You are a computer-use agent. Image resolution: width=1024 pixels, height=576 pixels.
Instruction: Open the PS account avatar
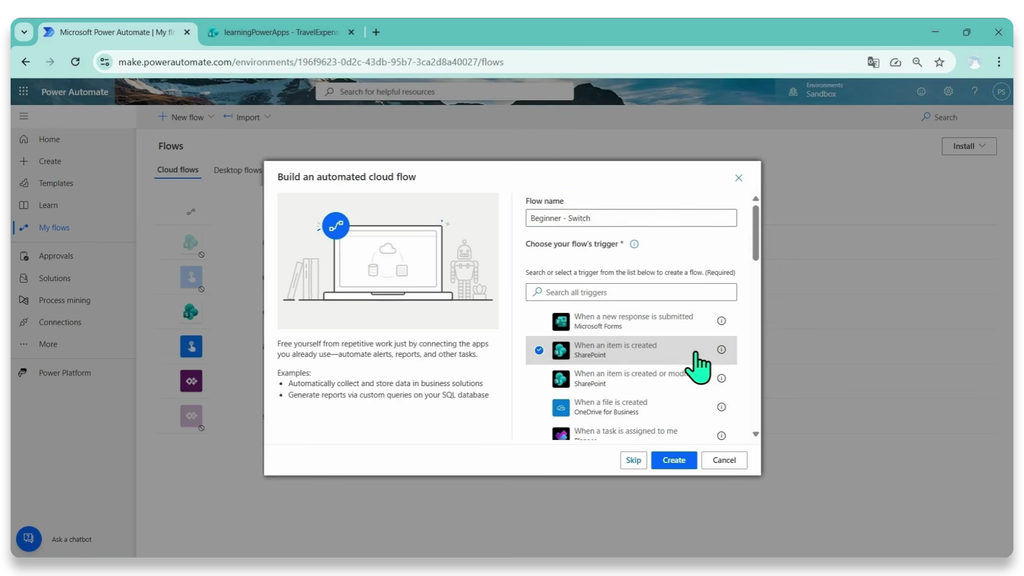click(1001, 91)
